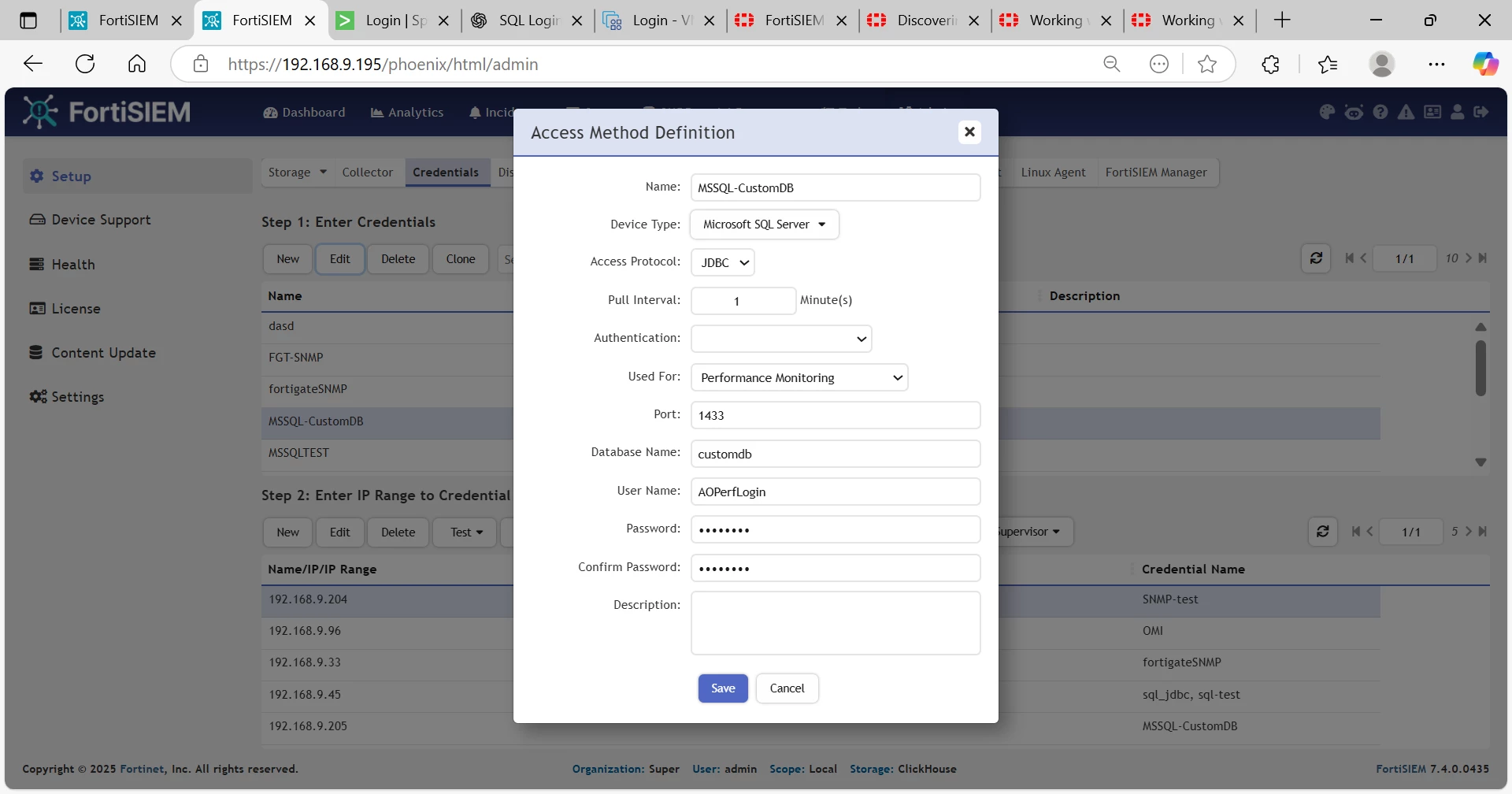Go to next page of IP range table

[x=1469, y=532]
